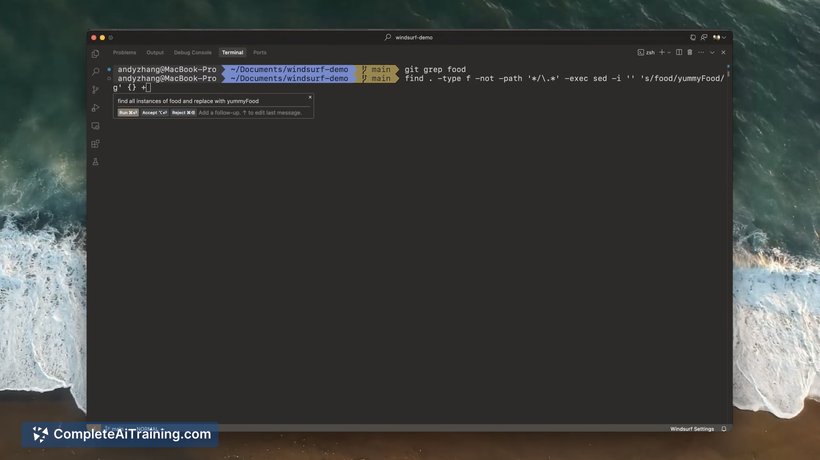The width and height of the screenshot is (820, 460).
Task: Click the Run button in command popup
Action: coord(128,112)
